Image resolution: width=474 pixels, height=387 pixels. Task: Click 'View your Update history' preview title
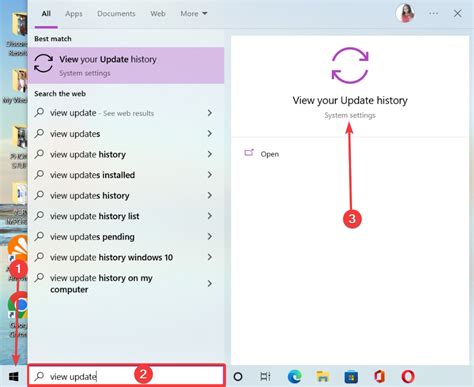coord(350,100)
